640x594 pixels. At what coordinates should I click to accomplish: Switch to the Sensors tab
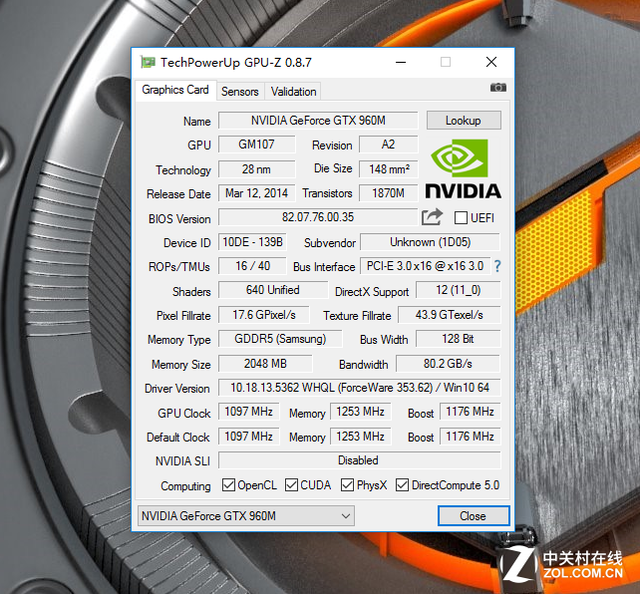[240, 91]
